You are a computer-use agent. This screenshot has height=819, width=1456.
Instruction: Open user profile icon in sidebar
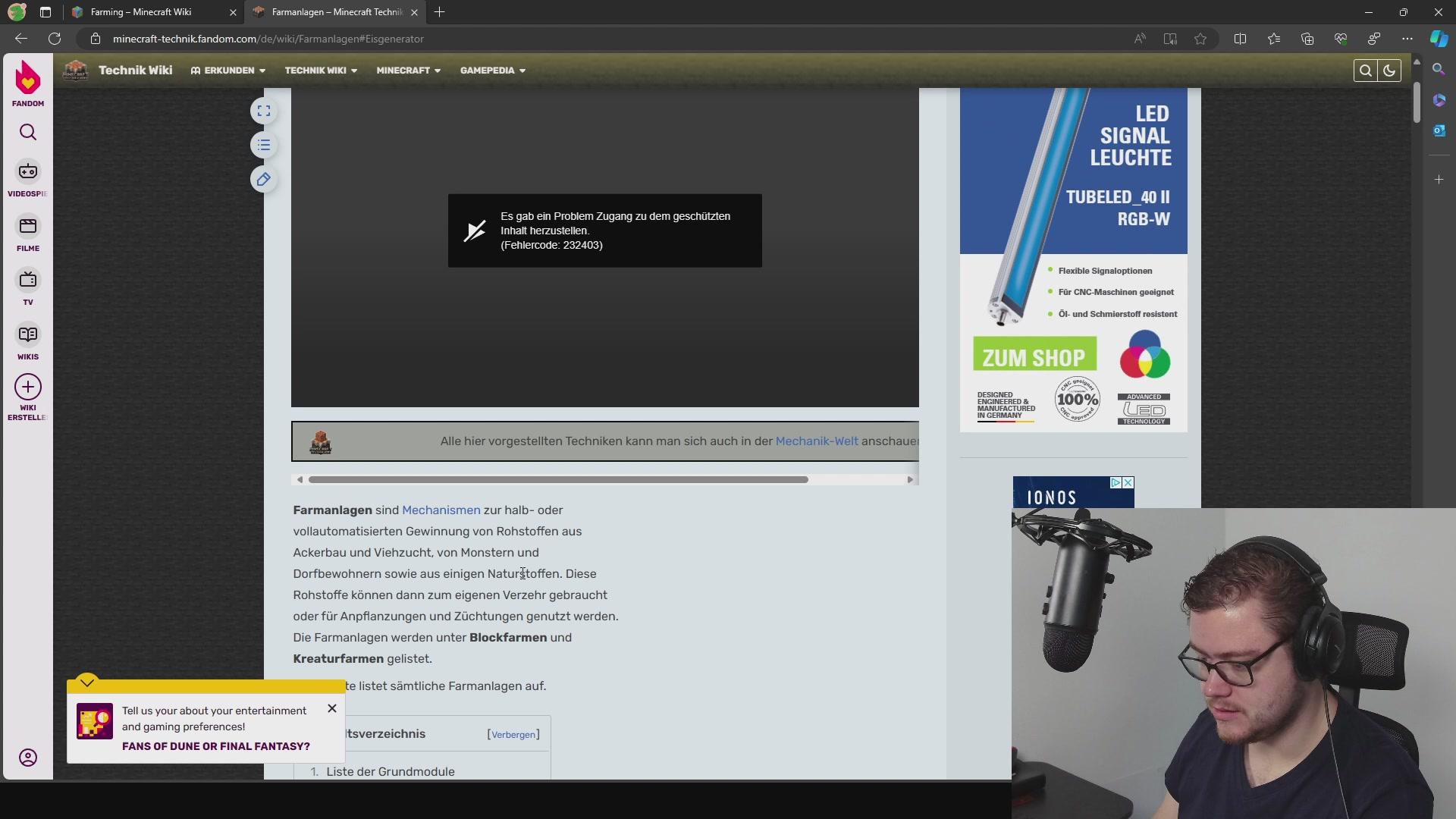click(x=28, y=758)
